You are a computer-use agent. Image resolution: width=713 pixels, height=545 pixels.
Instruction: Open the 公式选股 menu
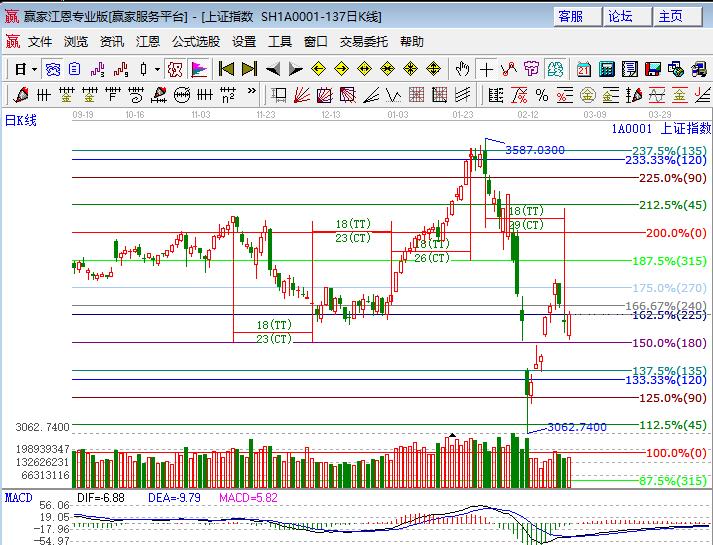[x=196, y=42]
